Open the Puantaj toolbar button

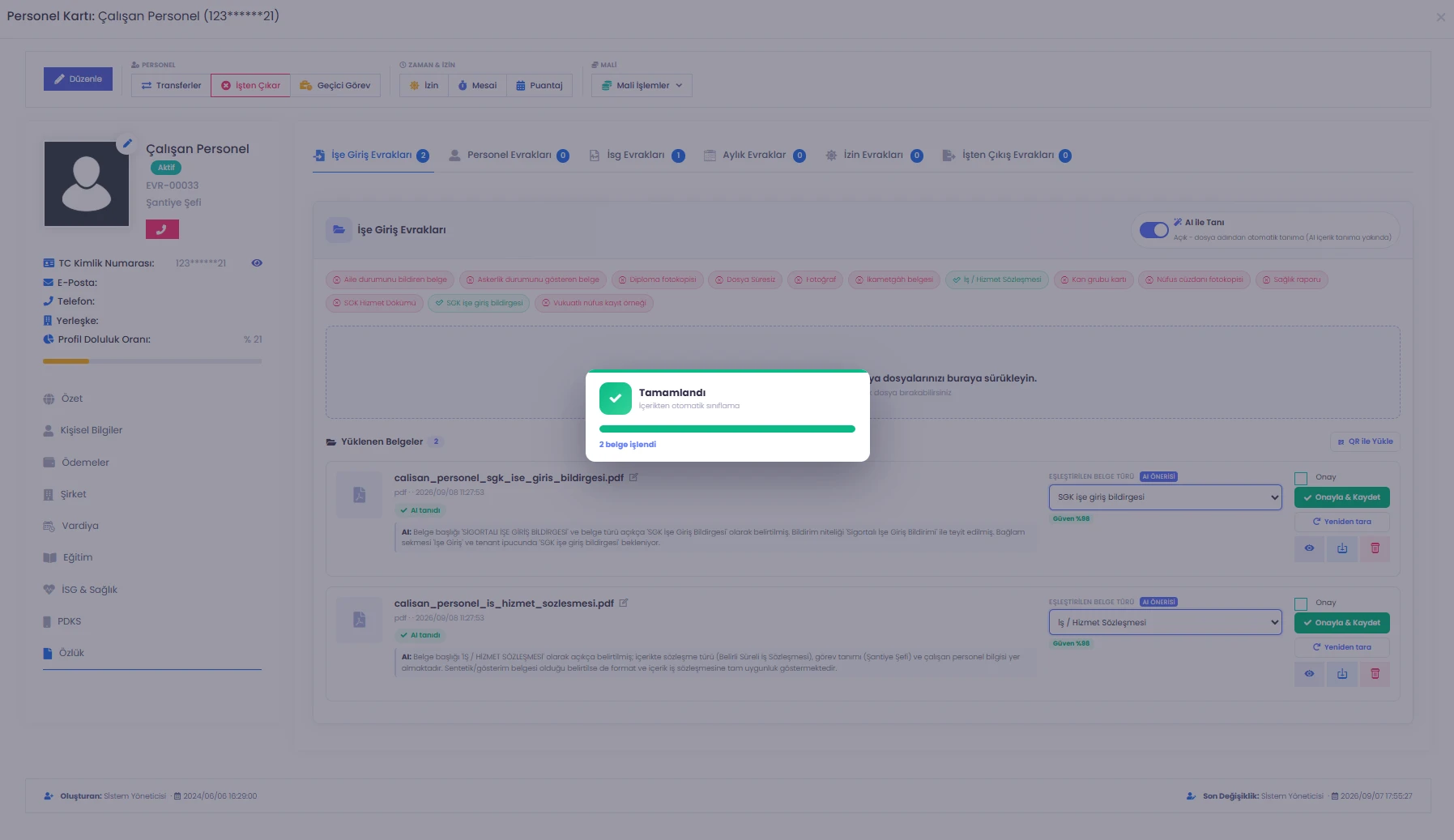coord(539,86)
